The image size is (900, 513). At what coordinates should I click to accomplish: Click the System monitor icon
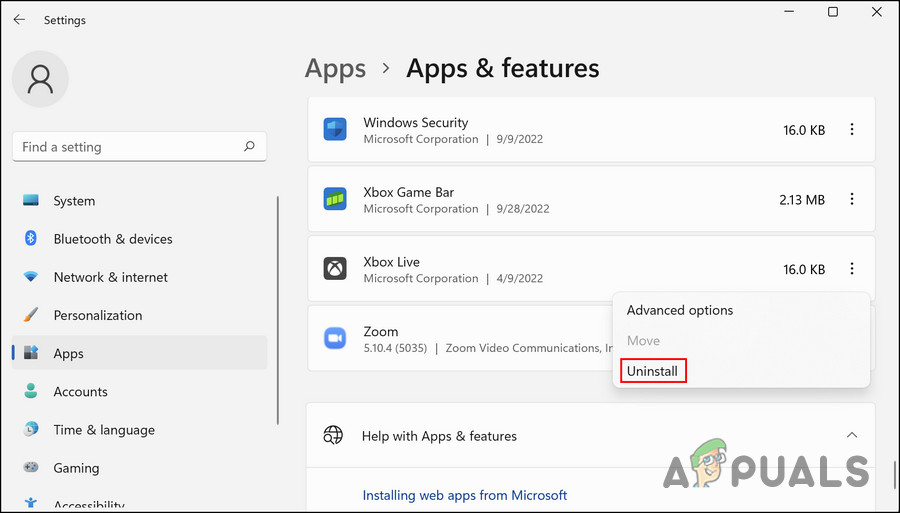31,200
